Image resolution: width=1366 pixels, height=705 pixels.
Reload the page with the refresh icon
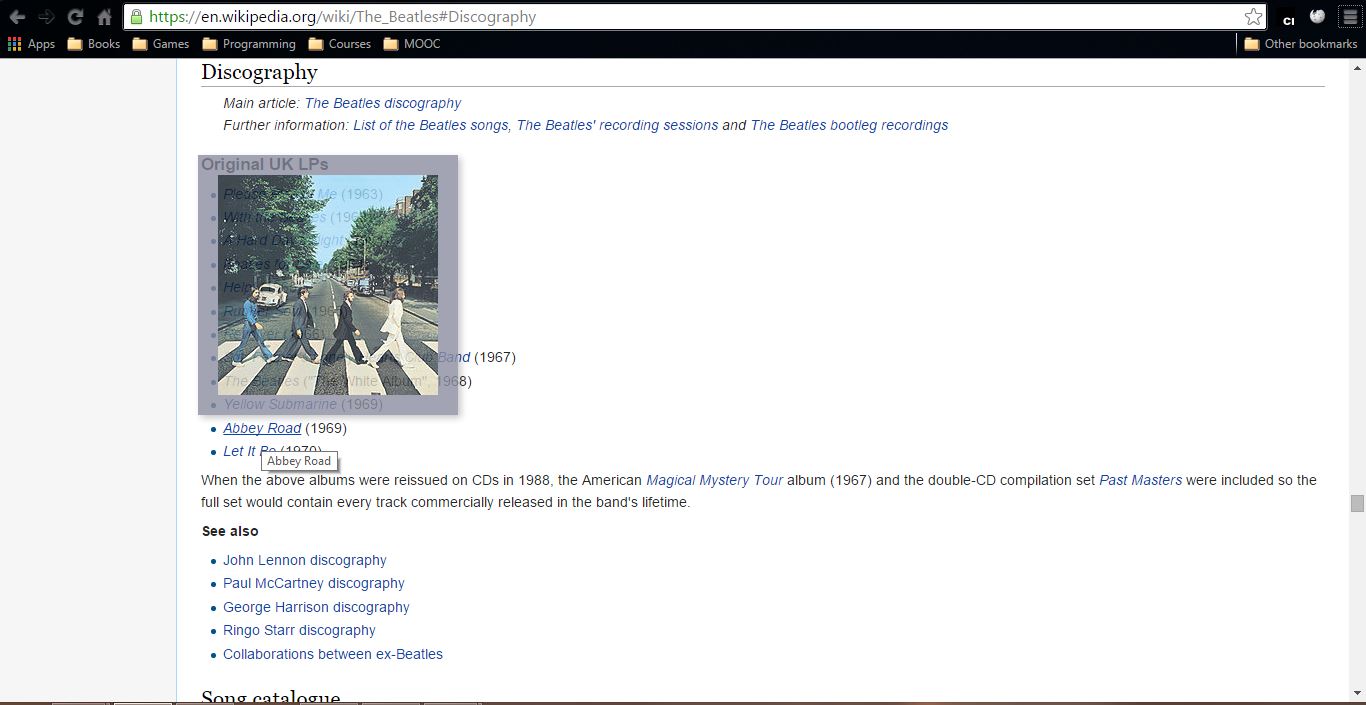[75, 17]
